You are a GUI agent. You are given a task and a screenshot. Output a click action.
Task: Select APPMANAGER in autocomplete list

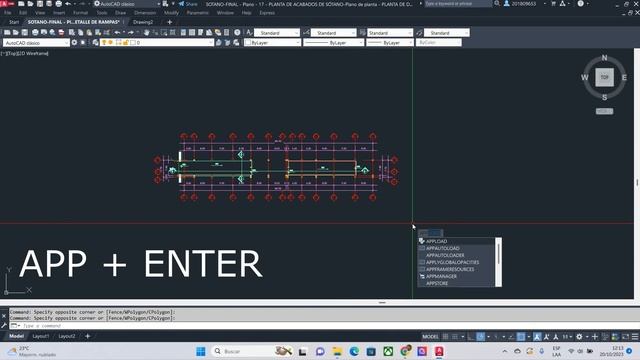click(x=456, y=276)
